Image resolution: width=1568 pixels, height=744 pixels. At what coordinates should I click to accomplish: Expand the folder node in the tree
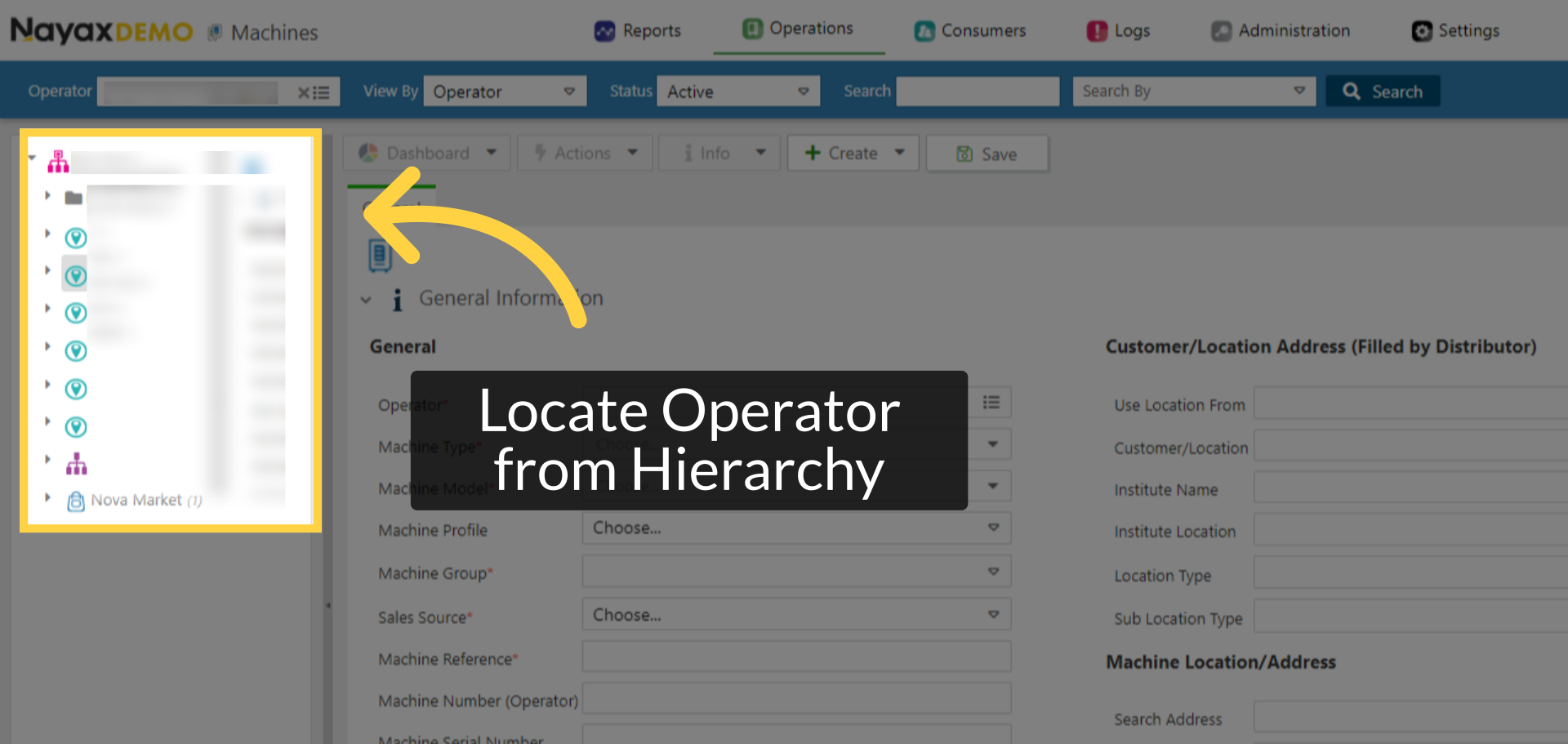(x=47, y=195)
